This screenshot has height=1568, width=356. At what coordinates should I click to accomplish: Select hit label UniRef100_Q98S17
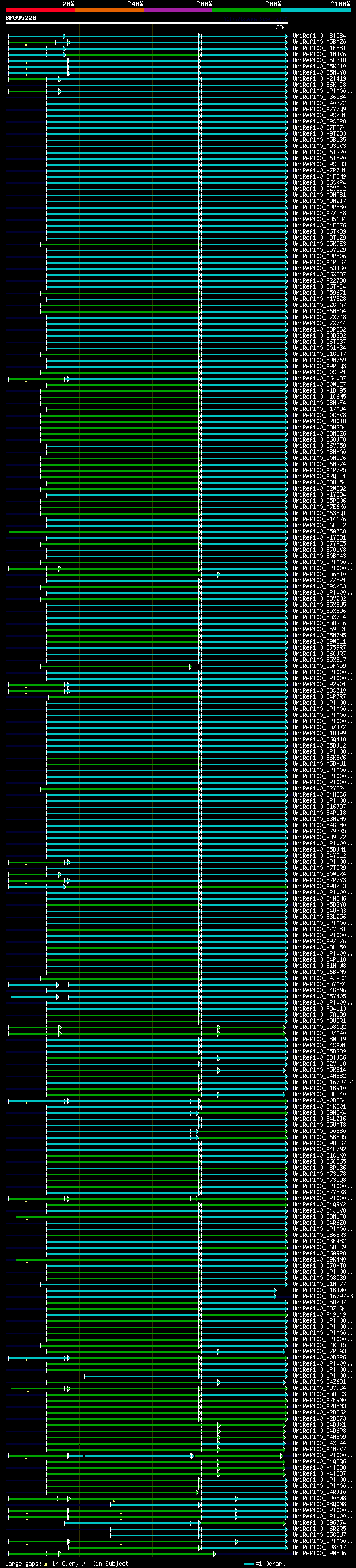point(319,1547)
